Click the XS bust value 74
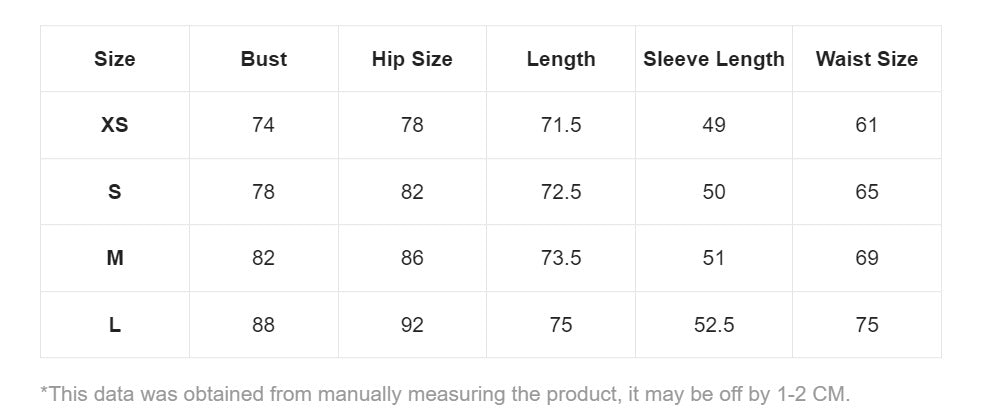 [x=263, y=125]
